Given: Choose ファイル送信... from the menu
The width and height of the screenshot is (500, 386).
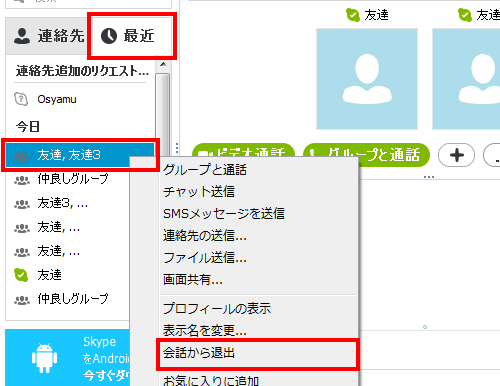Looking at the screenshot, I should coord(205,258).
